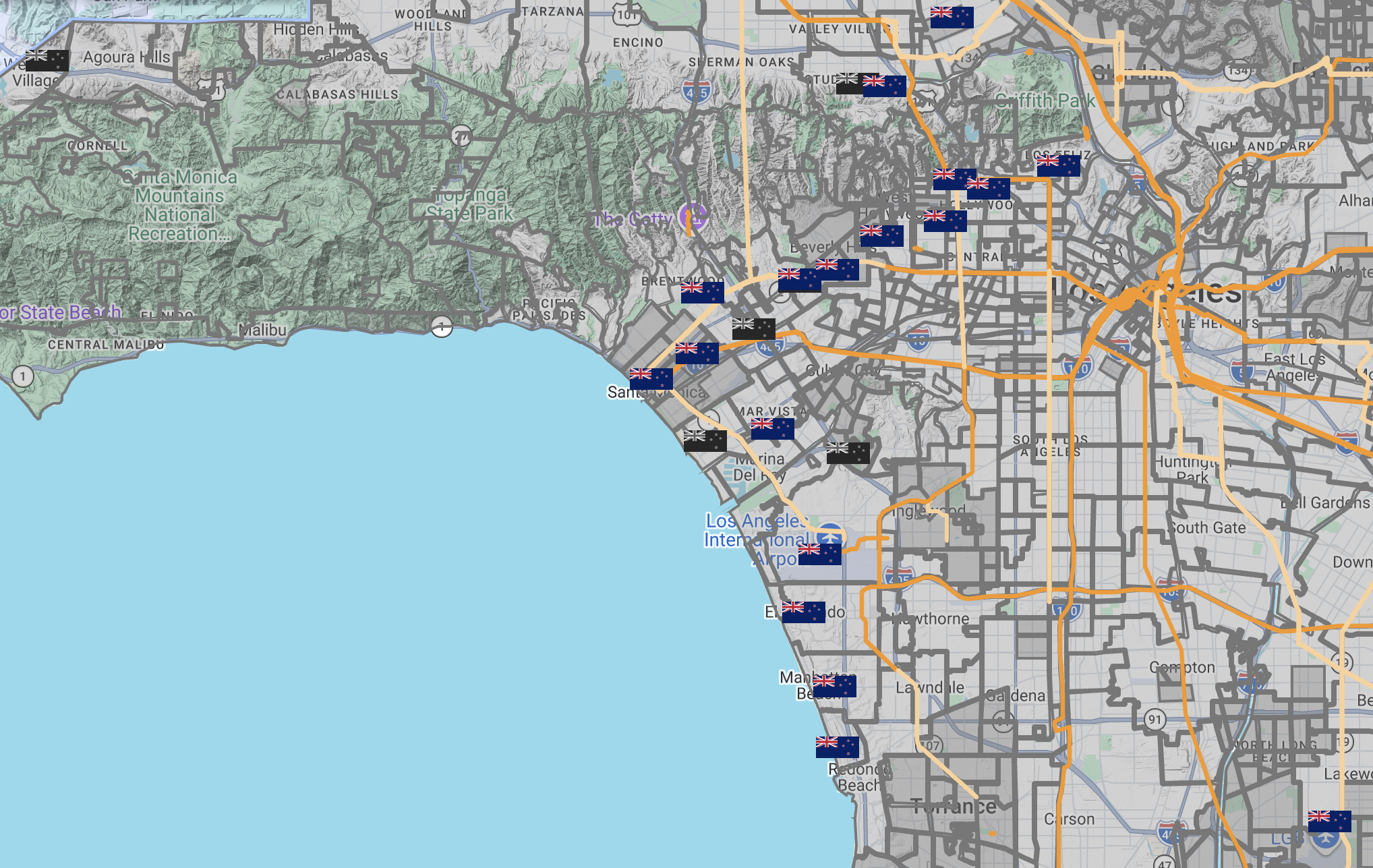Open the flag marker at LAX airport
The width and height of the screenshot is (1373, 868).
819,554
